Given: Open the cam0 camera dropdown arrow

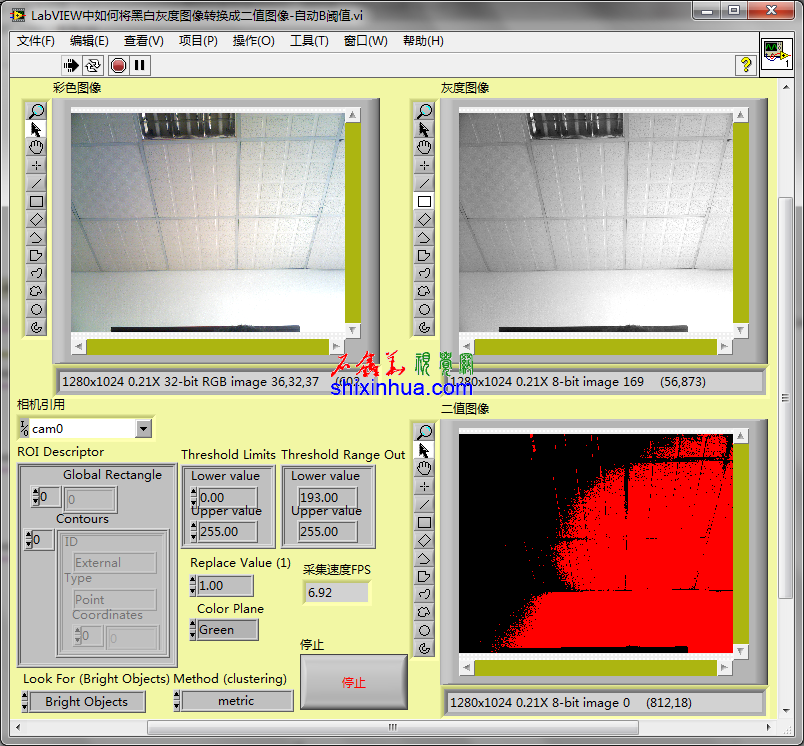Looking at the screenshot, I should pyautogui.click(x=143, y=429).
